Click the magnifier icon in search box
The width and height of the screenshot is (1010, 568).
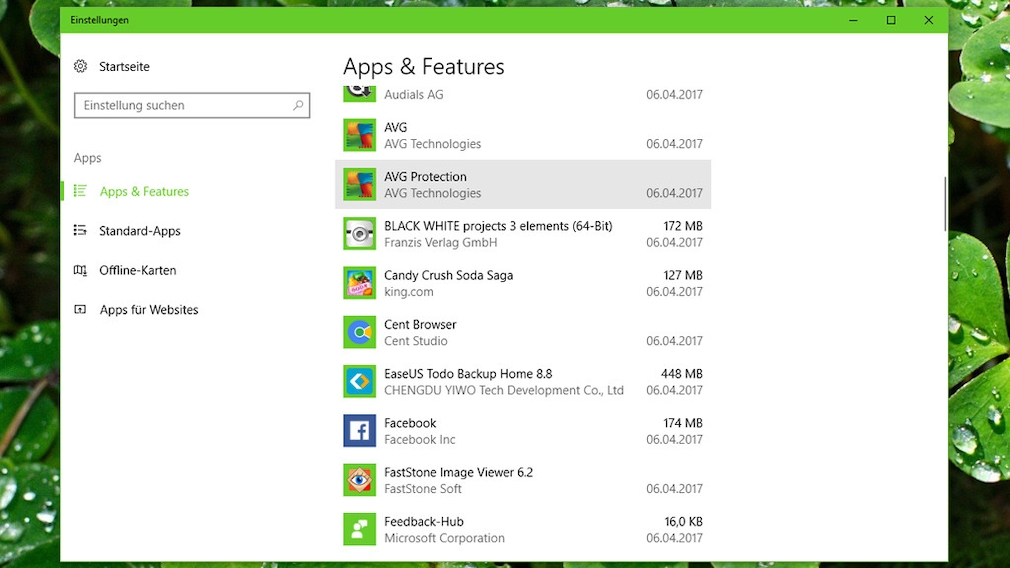[298, 105]
